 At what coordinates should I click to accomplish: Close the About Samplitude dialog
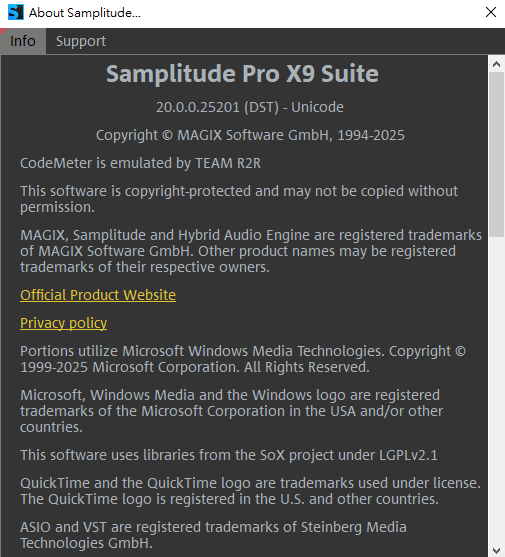point(490,12)
